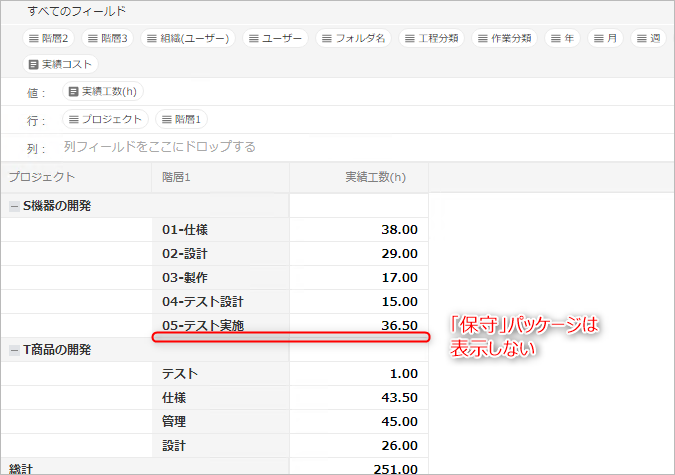Select the 工程分類 field chip
The height and width of the screenshot is (475, 675).
tap(433, 39)
